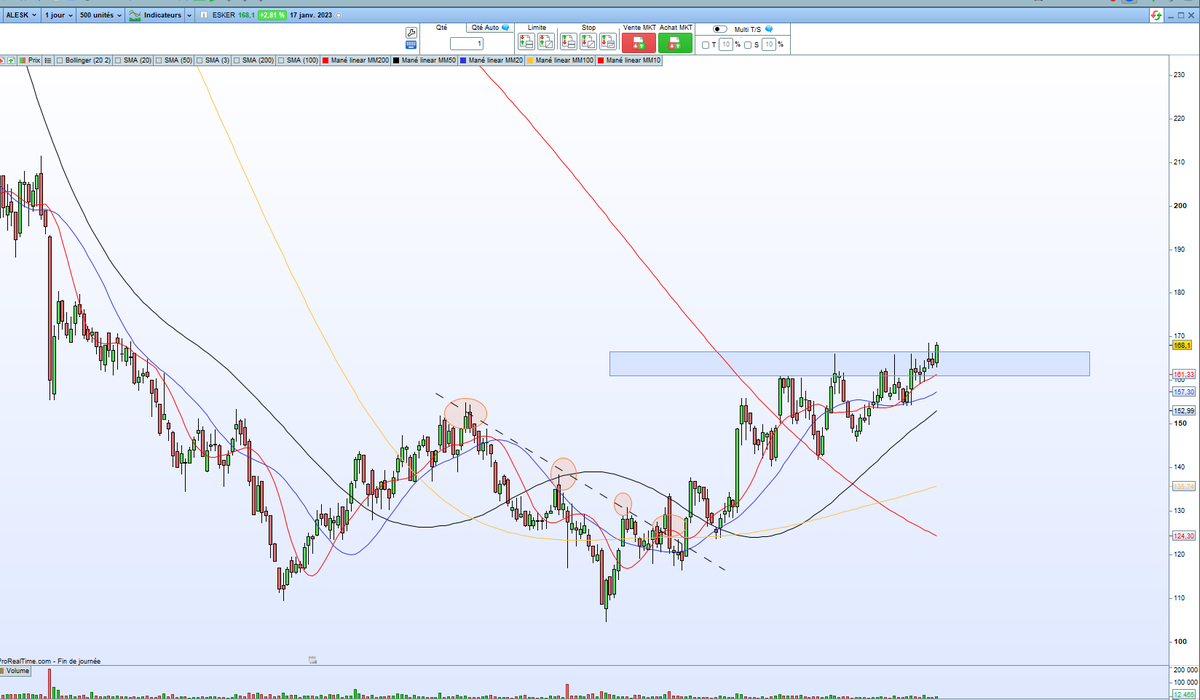Click the first Limite order icon
Screen dimensions: 1200x700
[526, 42]
